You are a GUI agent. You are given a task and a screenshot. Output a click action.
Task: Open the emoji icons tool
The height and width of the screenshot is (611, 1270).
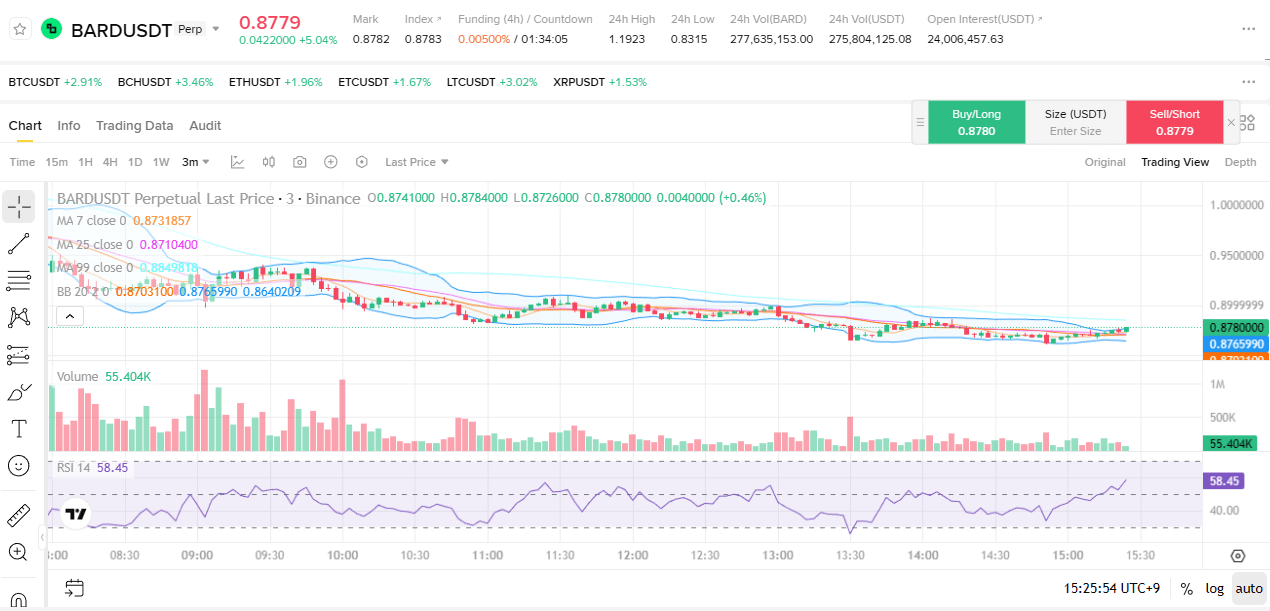point(19,466)
